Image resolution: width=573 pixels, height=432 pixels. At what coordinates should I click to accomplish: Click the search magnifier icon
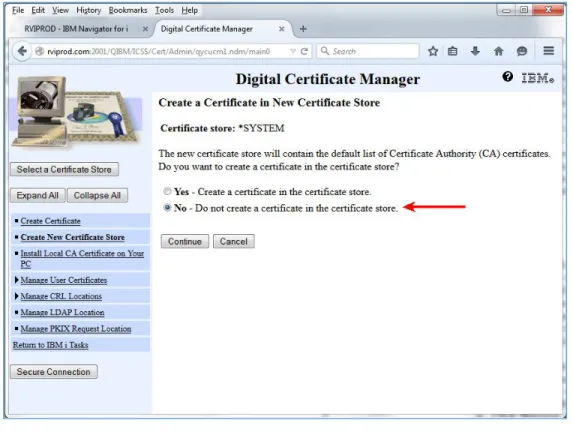coord(325,51)
